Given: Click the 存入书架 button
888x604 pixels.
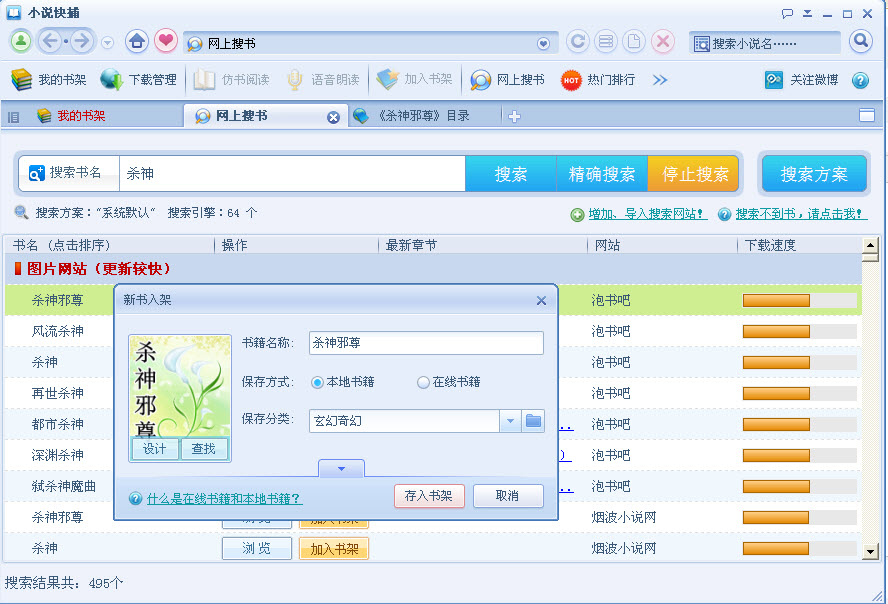Looking at the screenshot, I should (429, 496).
